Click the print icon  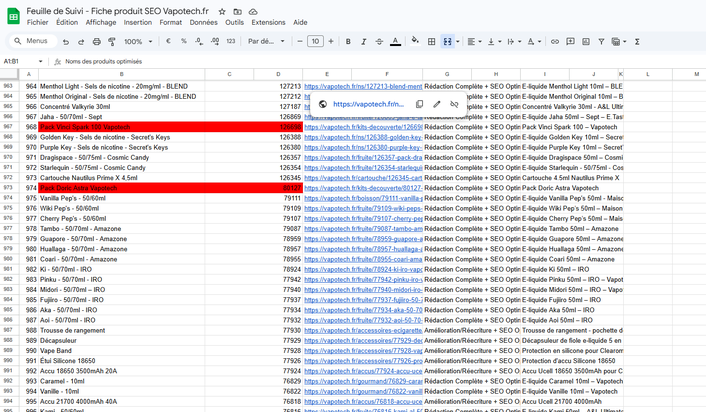tap(96, 42)
